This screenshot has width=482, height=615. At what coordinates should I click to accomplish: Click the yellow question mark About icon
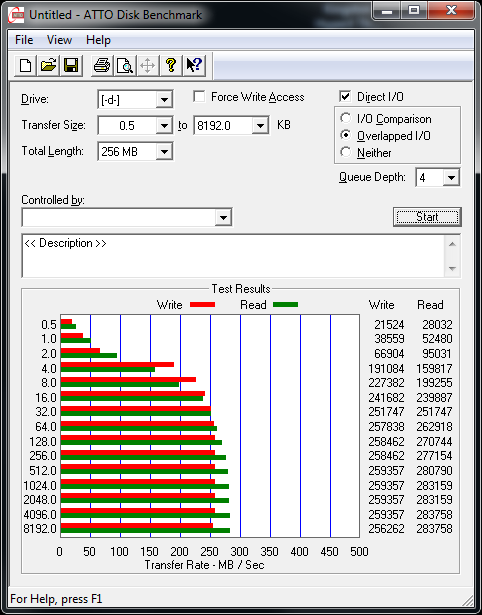[171, 65]
